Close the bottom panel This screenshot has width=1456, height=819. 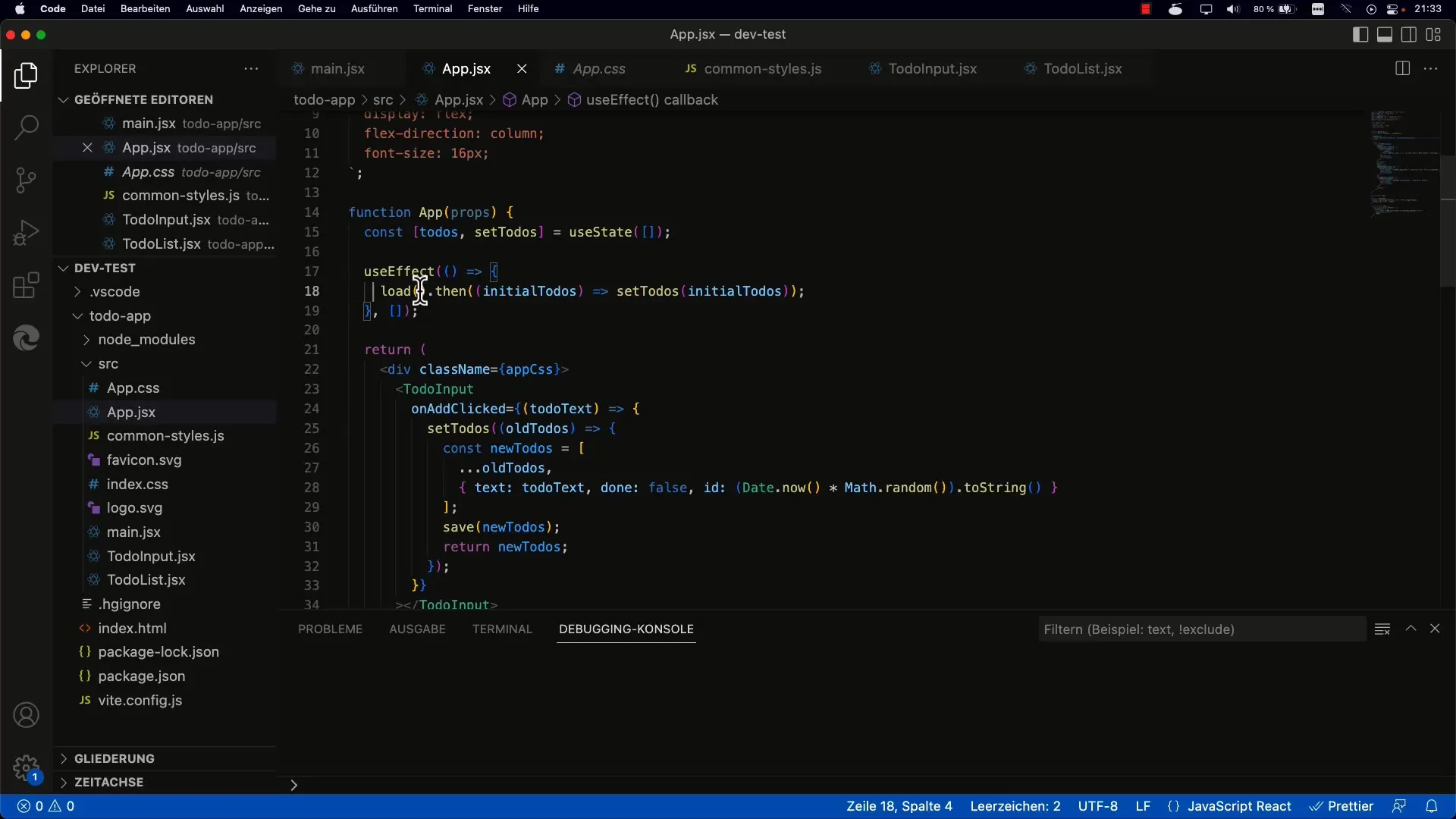(1434, 629)
